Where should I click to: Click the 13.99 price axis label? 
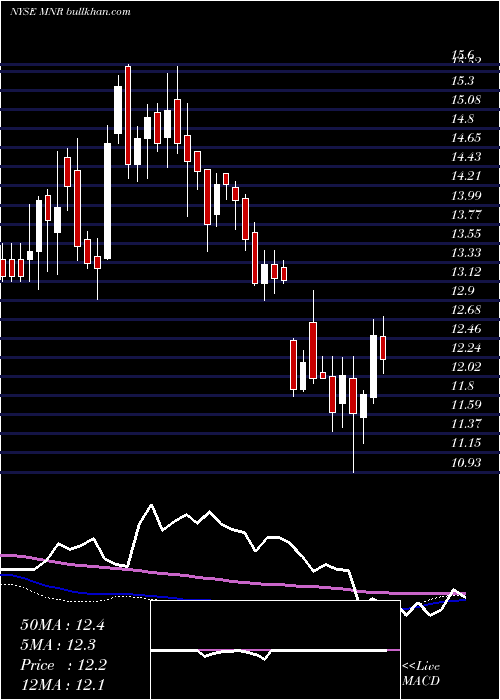coord(466,196)
